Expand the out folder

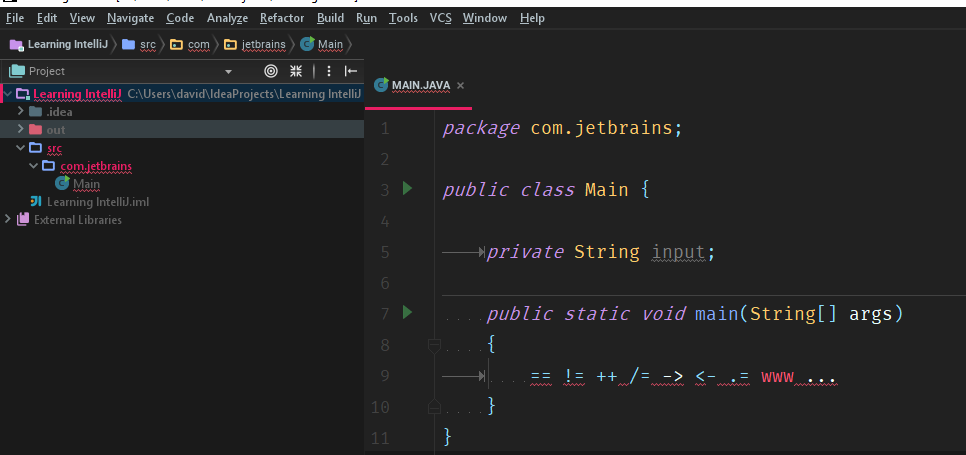point(20,129)
